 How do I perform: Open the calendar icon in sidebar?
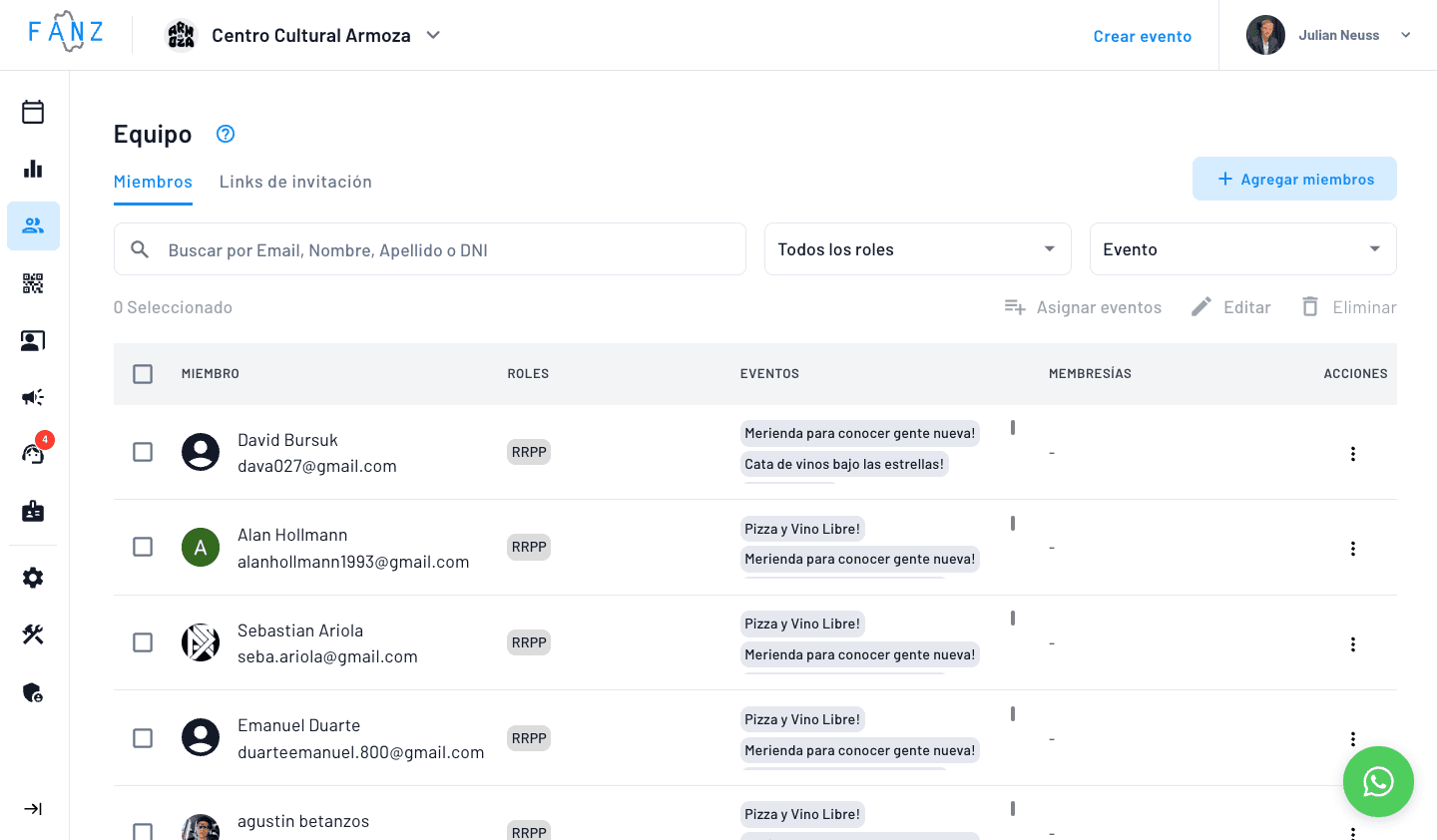[33, 112]
